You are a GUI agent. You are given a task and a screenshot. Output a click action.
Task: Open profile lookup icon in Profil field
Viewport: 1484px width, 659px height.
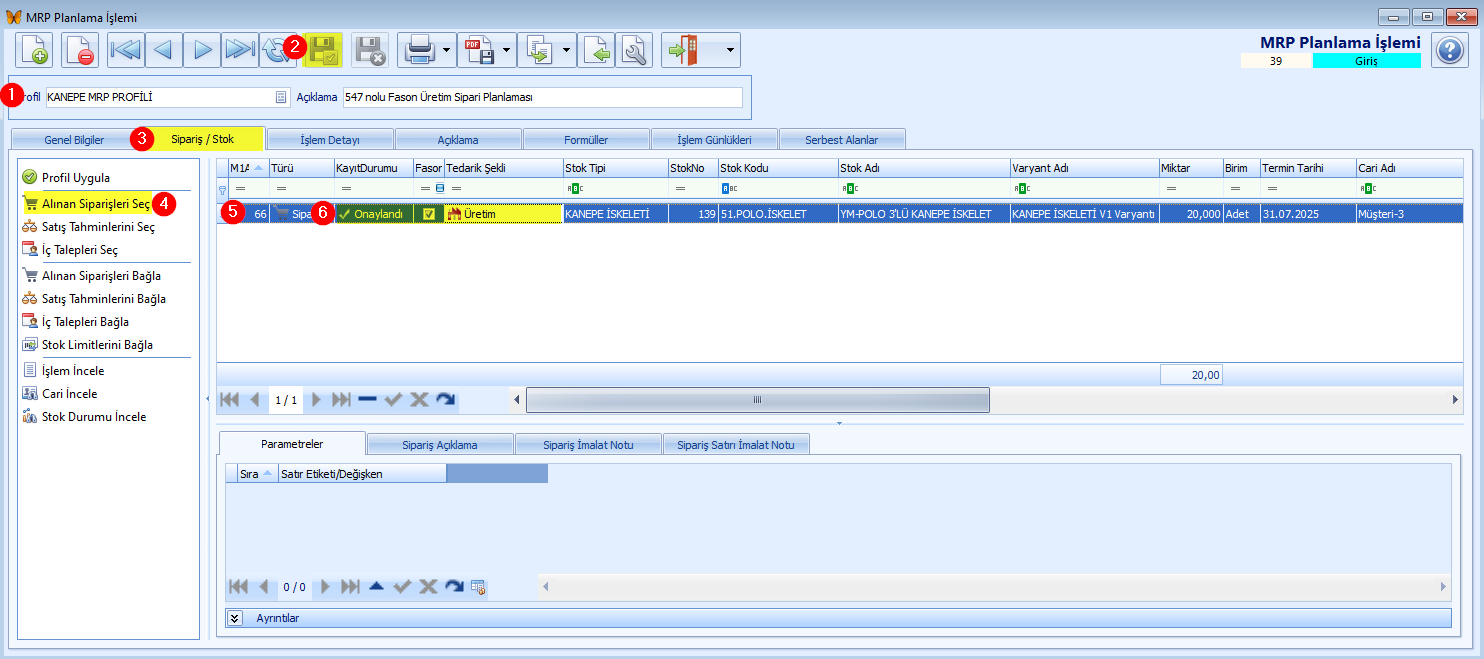tap(281, 97)
